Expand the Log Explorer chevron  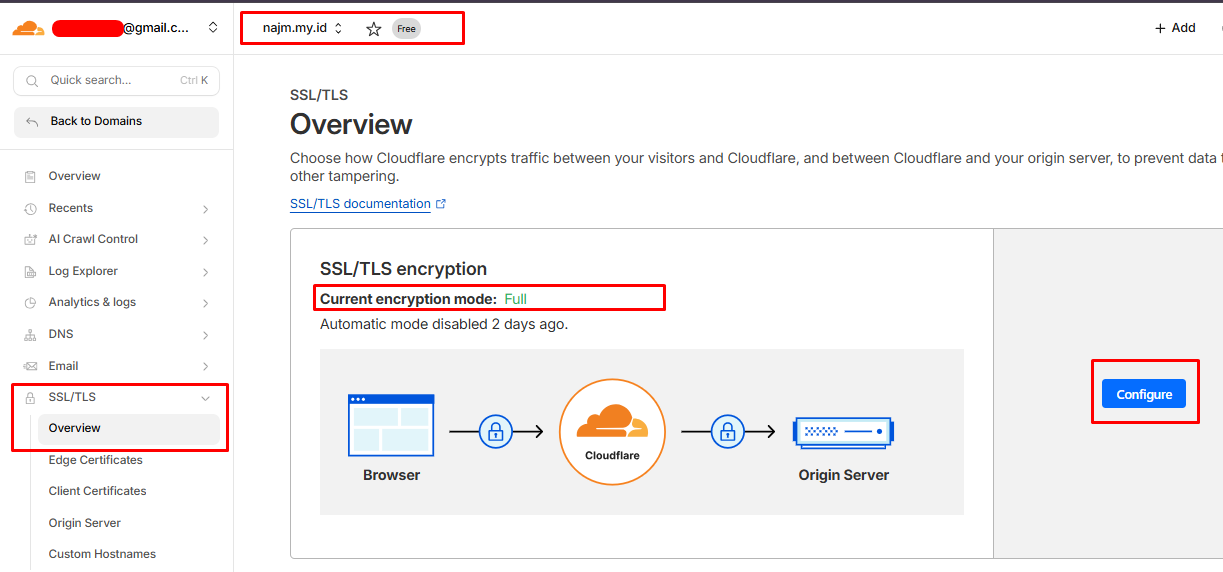pos(205,272)
